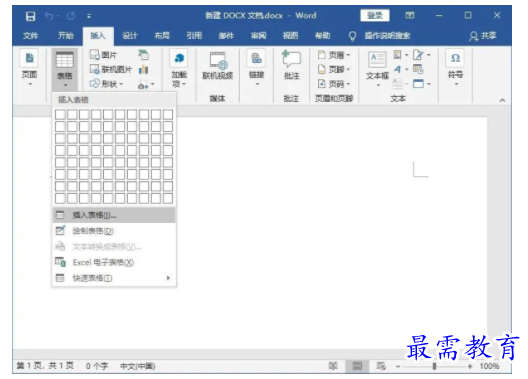The height and width of the screenshot is (379, 528).
Task: Click the zoom slider handle
Action: 434,366
